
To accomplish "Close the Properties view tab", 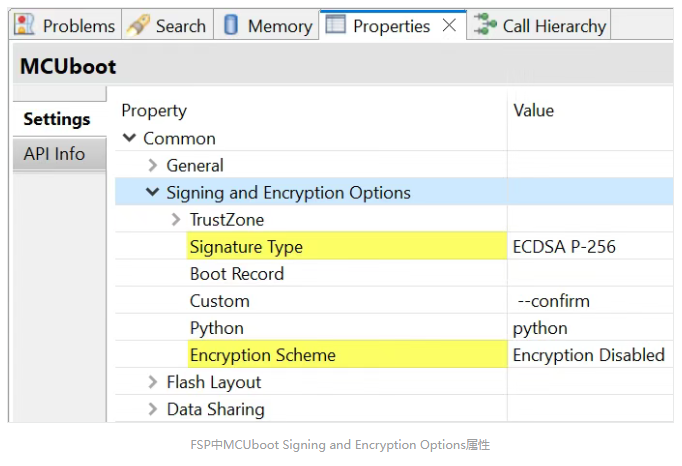I will pos(449,25).
